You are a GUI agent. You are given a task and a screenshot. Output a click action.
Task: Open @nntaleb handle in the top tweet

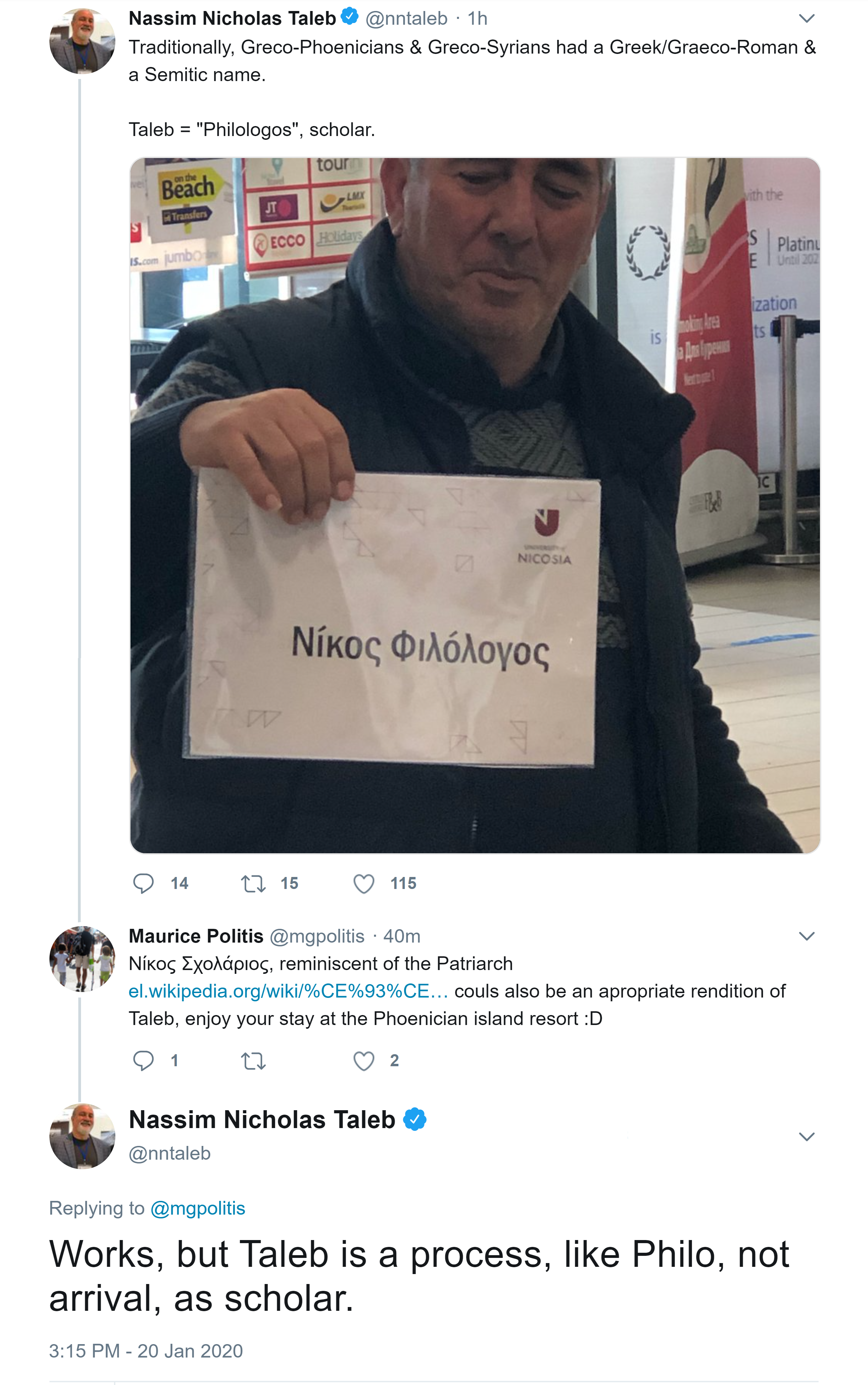(x=407, y=18)
